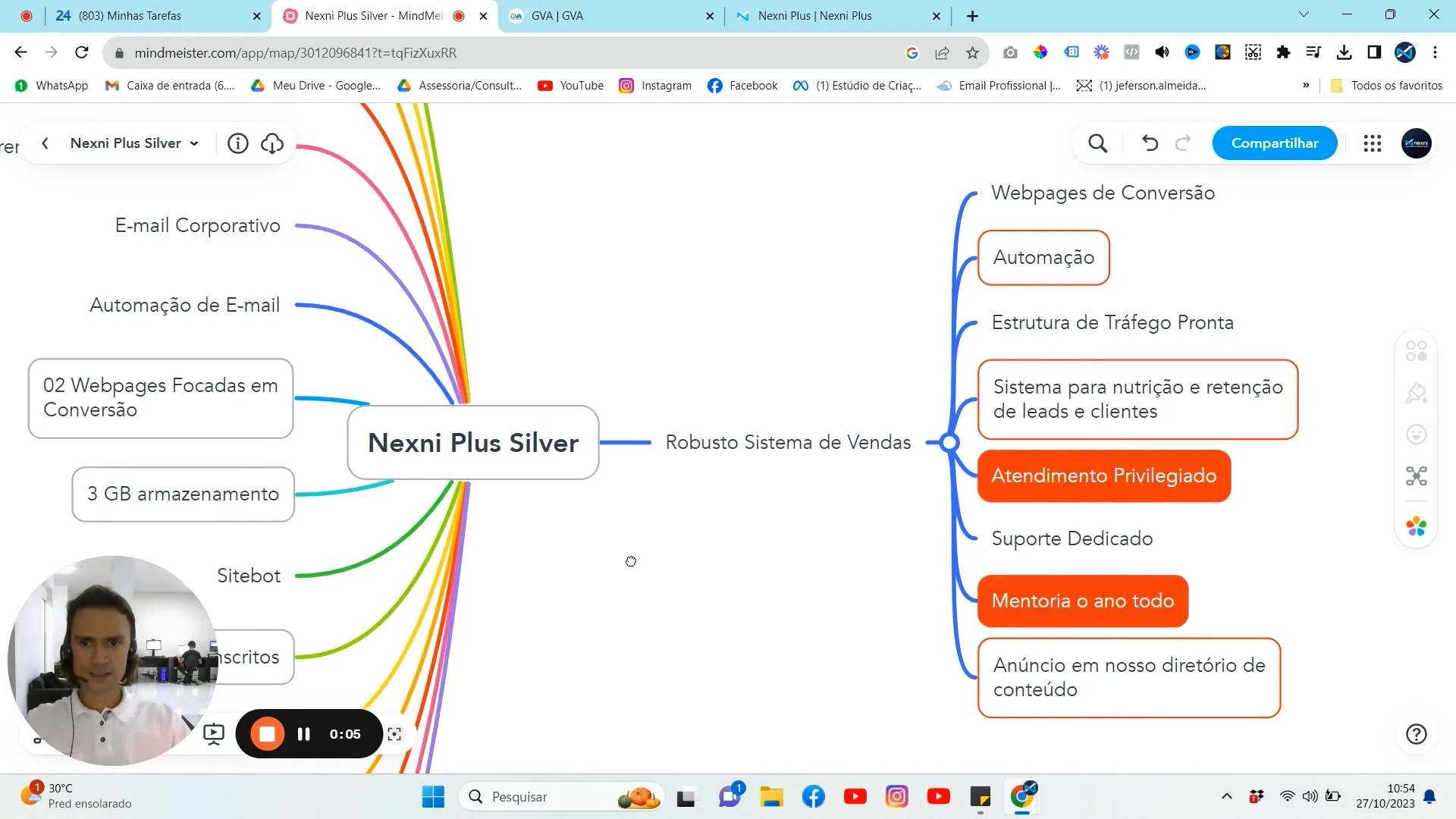Open the tab search dropdown arrow
Viewport: 1456px width, 819px height.
coord(1304,15)
